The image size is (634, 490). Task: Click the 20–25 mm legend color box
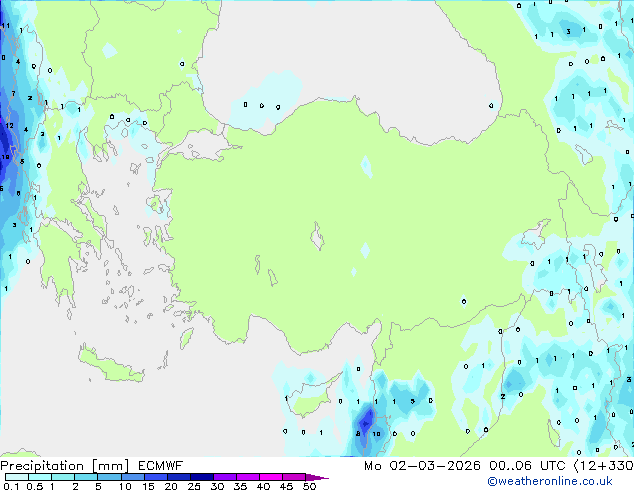[x=178, y=477]
